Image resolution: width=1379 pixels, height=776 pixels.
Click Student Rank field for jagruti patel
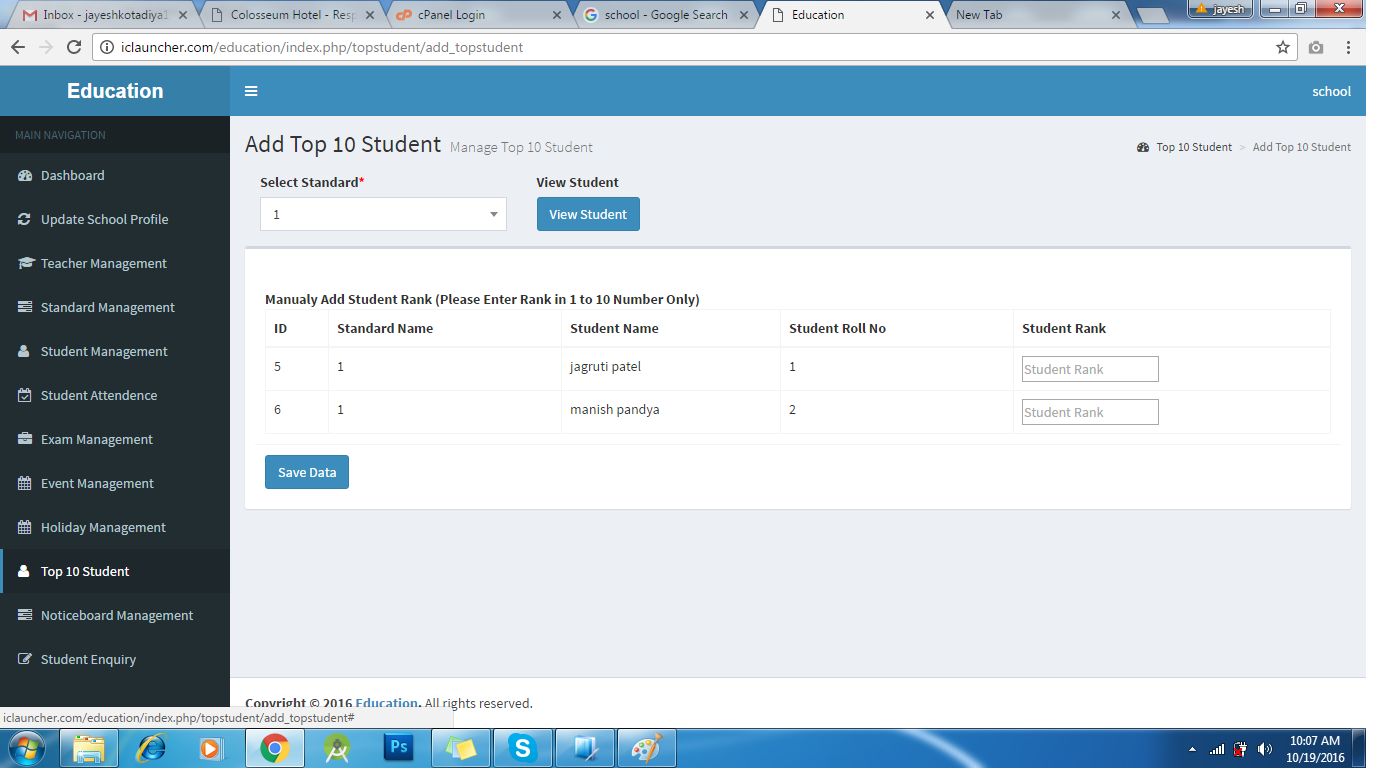point(1090,369)
